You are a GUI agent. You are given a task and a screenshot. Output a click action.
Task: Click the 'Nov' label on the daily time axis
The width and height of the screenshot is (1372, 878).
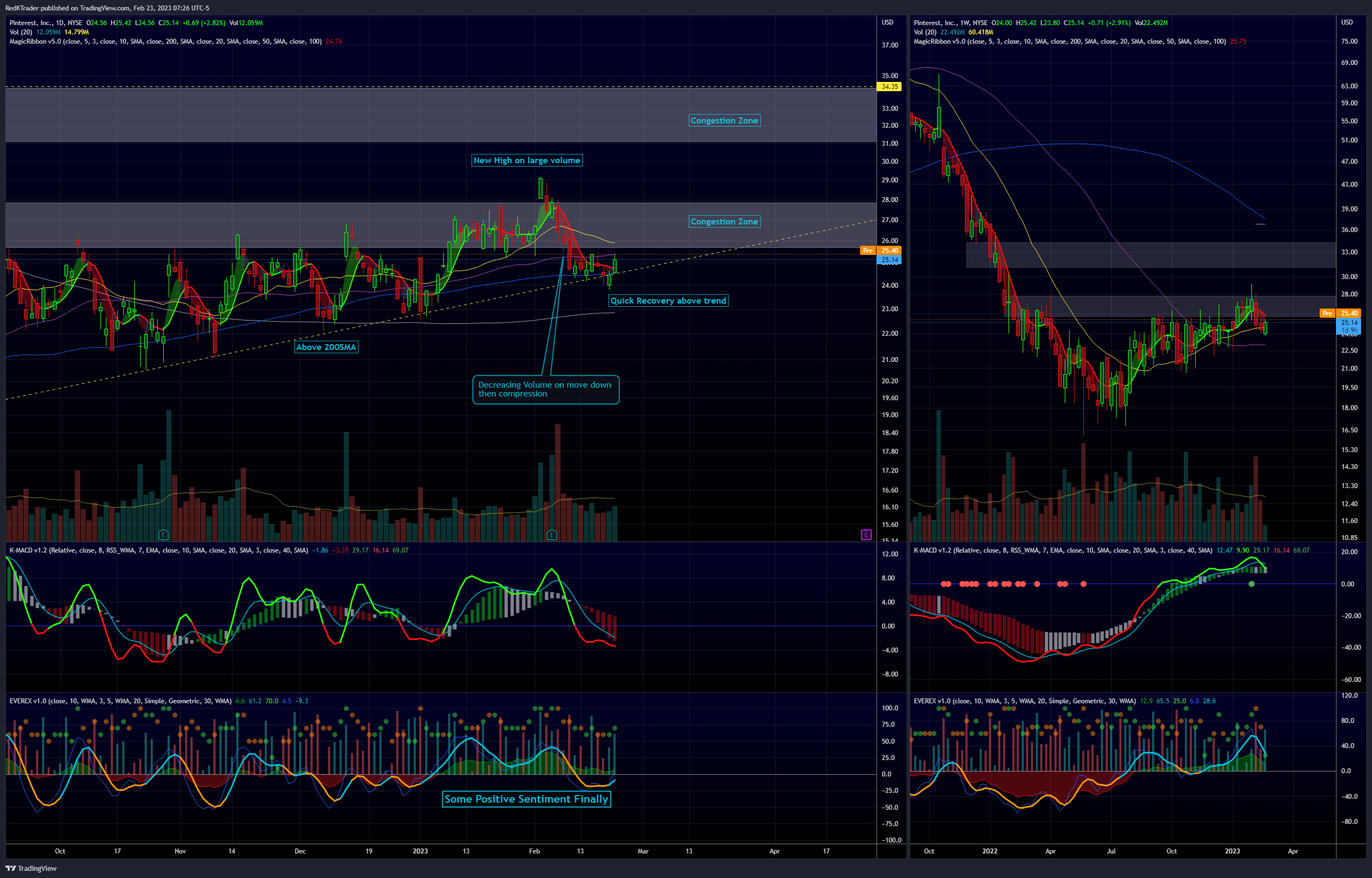pos(180,851)
